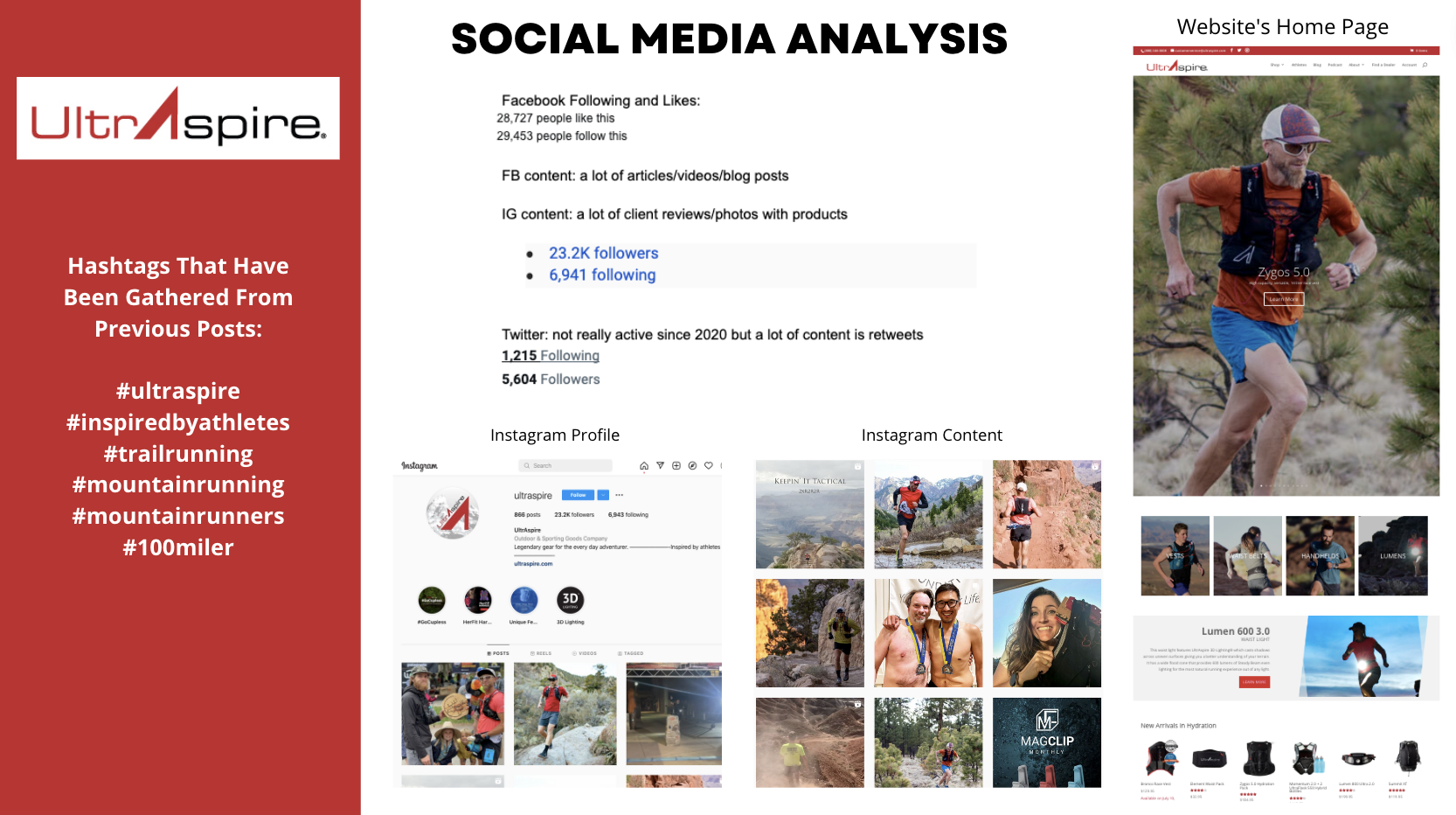Click the blue Follow button
Image resolution: width=1456 pixels, height=815 pixels.
(x=578, y=495)
